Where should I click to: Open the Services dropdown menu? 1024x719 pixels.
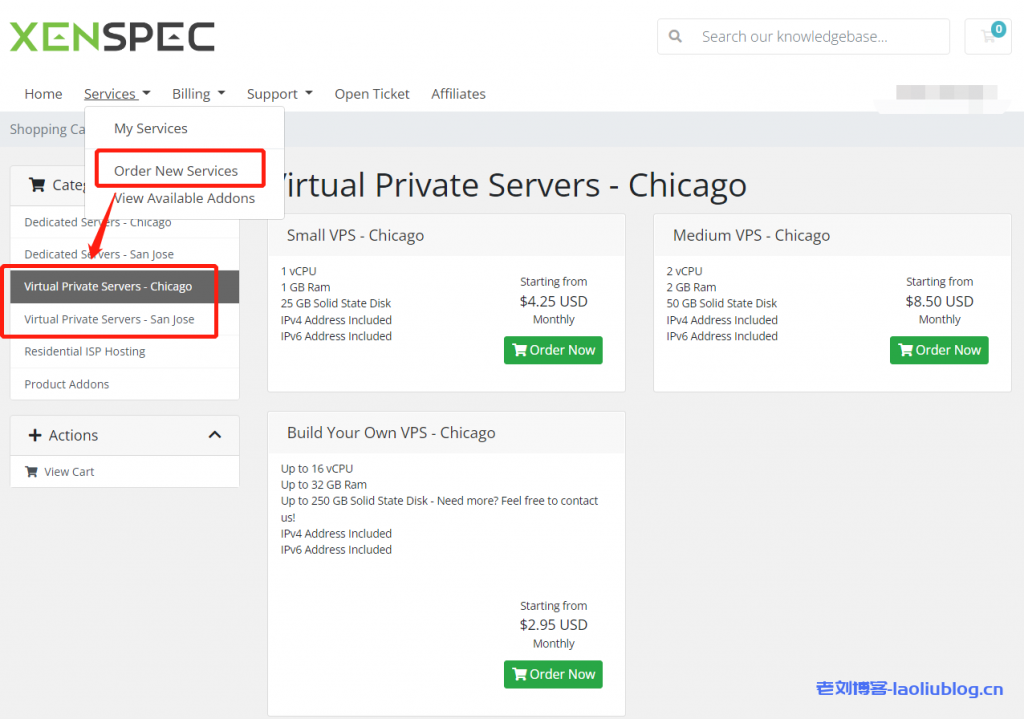coord(117,94)
